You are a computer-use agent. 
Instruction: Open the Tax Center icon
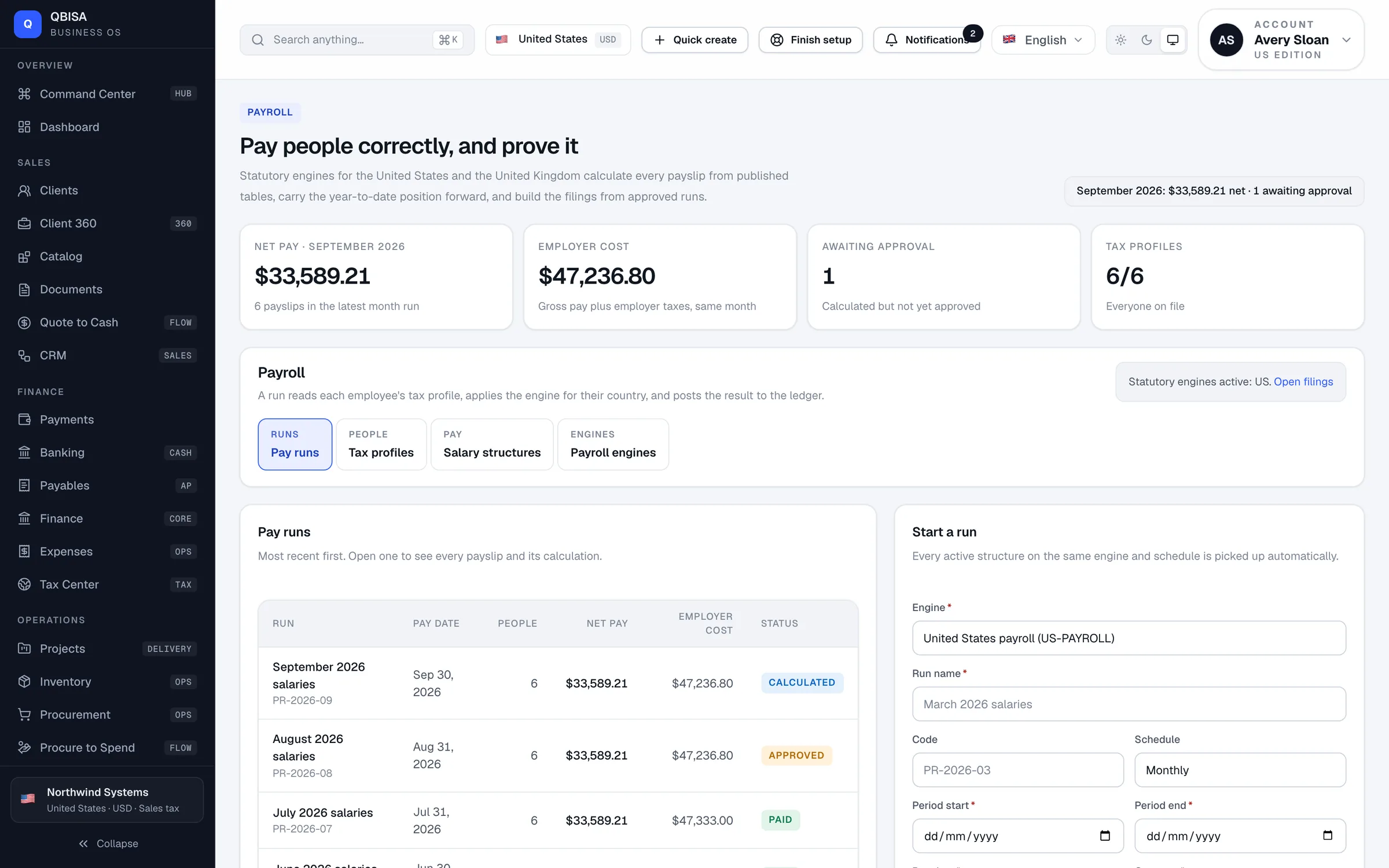[x=24, y=584]
